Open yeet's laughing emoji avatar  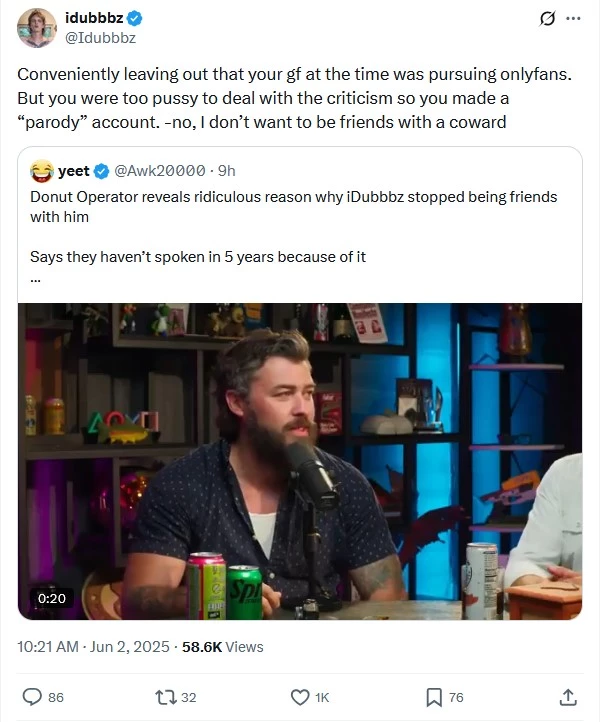point(42,171)
